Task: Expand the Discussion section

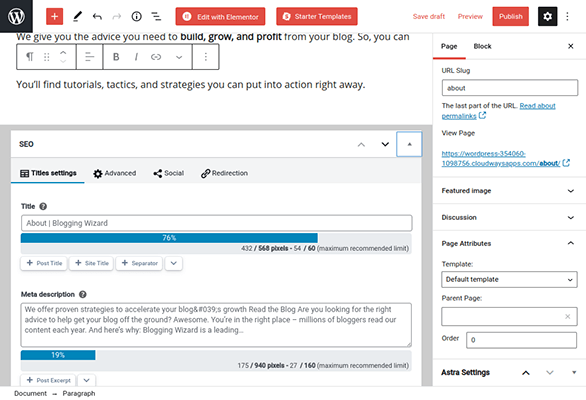Action: pos(509,217)
